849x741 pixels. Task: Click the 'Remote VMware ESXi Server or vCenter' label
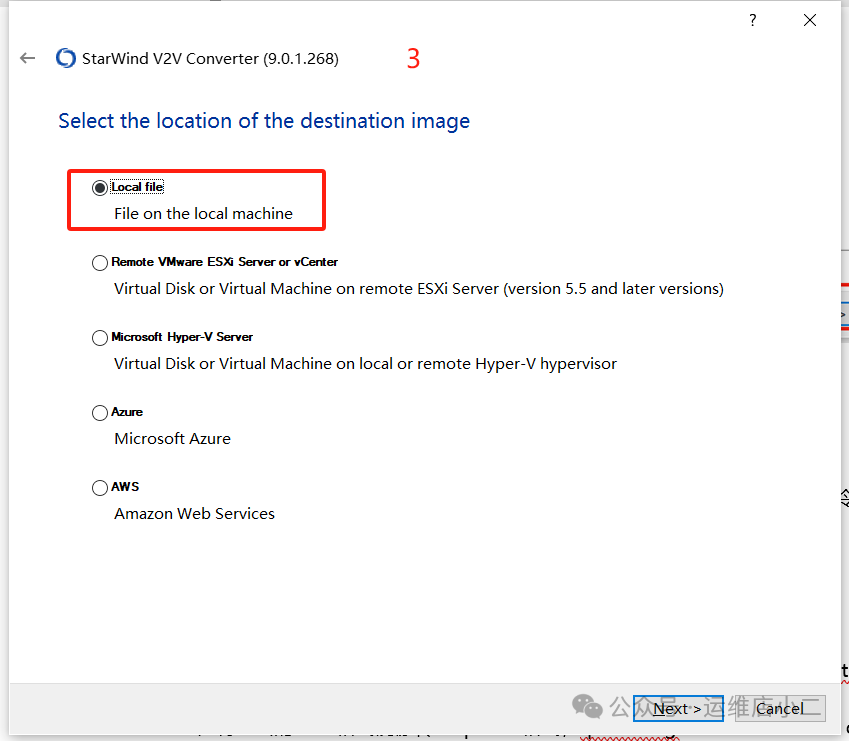224,262
